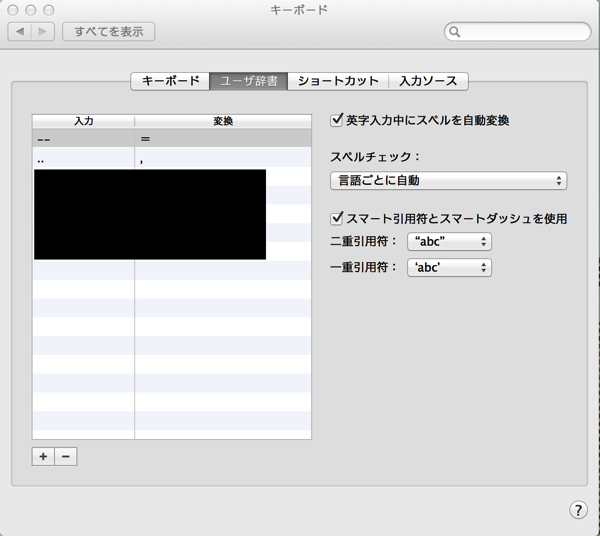
Task: Click the ',' conversion cell
Action: pyautogui.click(x=223, y=158)
